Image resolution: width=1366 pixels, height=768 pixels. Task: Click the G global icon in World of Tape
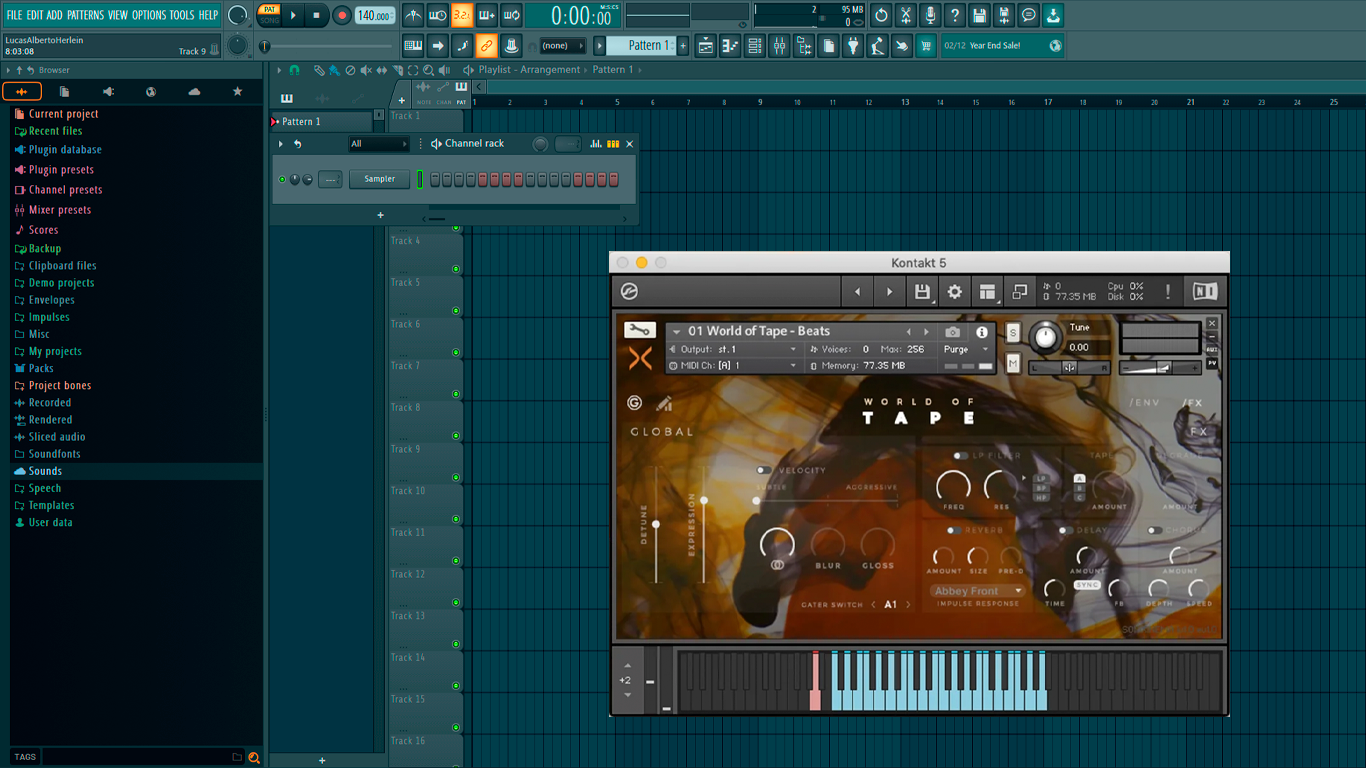(x=634, y=403)
